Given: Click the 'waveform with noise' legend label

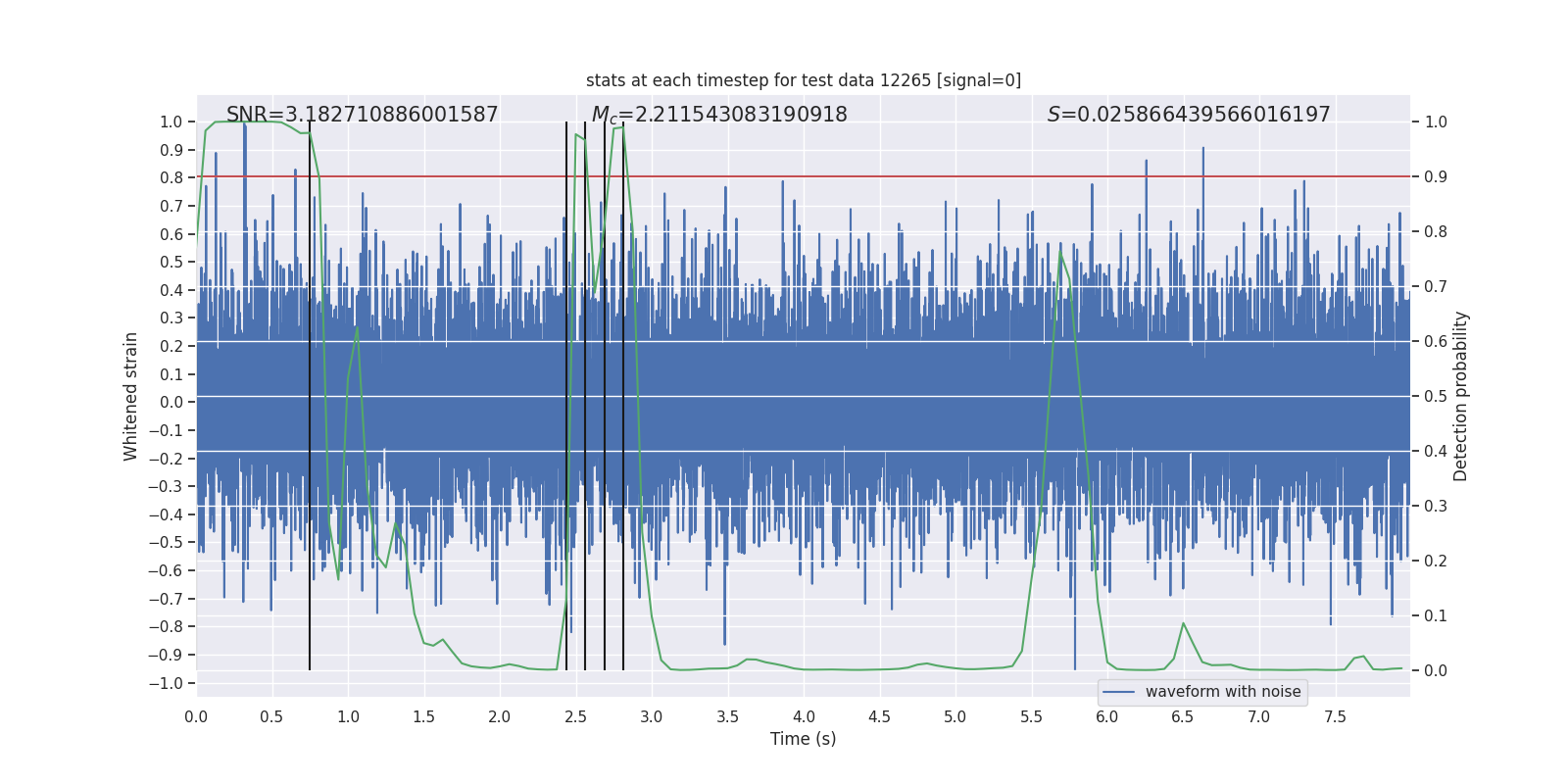Looking at the screenshot, I should (x=1222, y=692).
